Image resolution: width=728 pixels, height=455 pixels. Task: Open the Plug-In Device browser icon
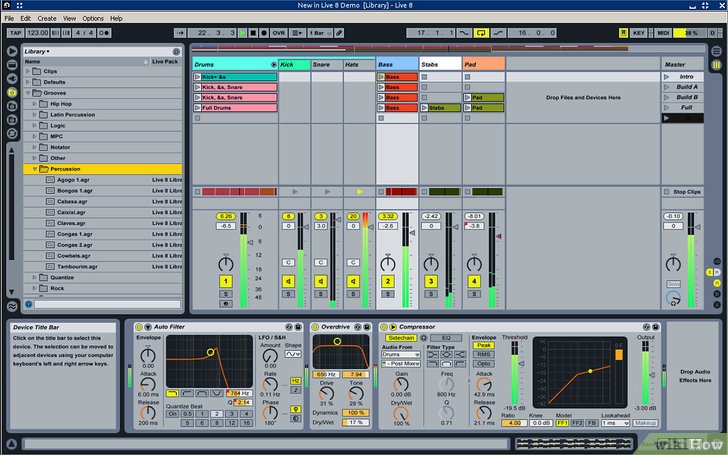point(12,78)
